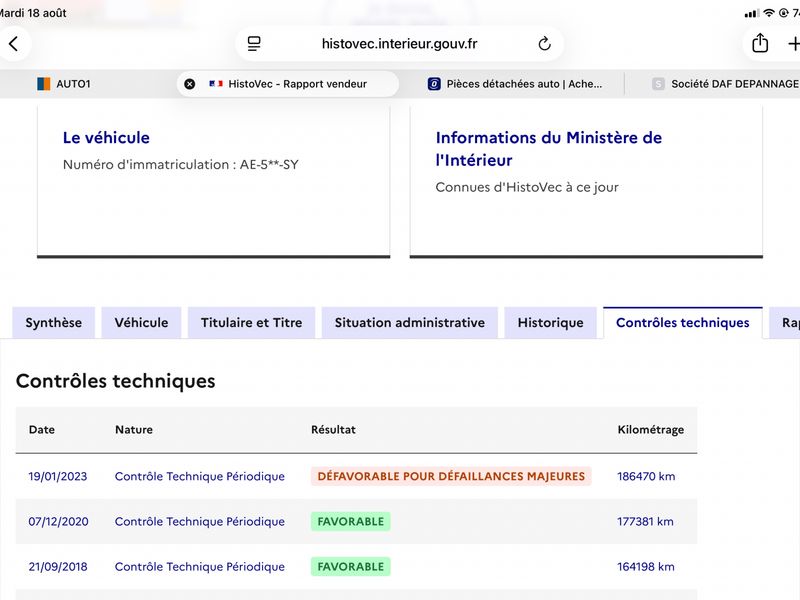Viewport: 800px width, 600px height.
Task: Click the date 19/01/2023
Action: [x=58, y=477]
